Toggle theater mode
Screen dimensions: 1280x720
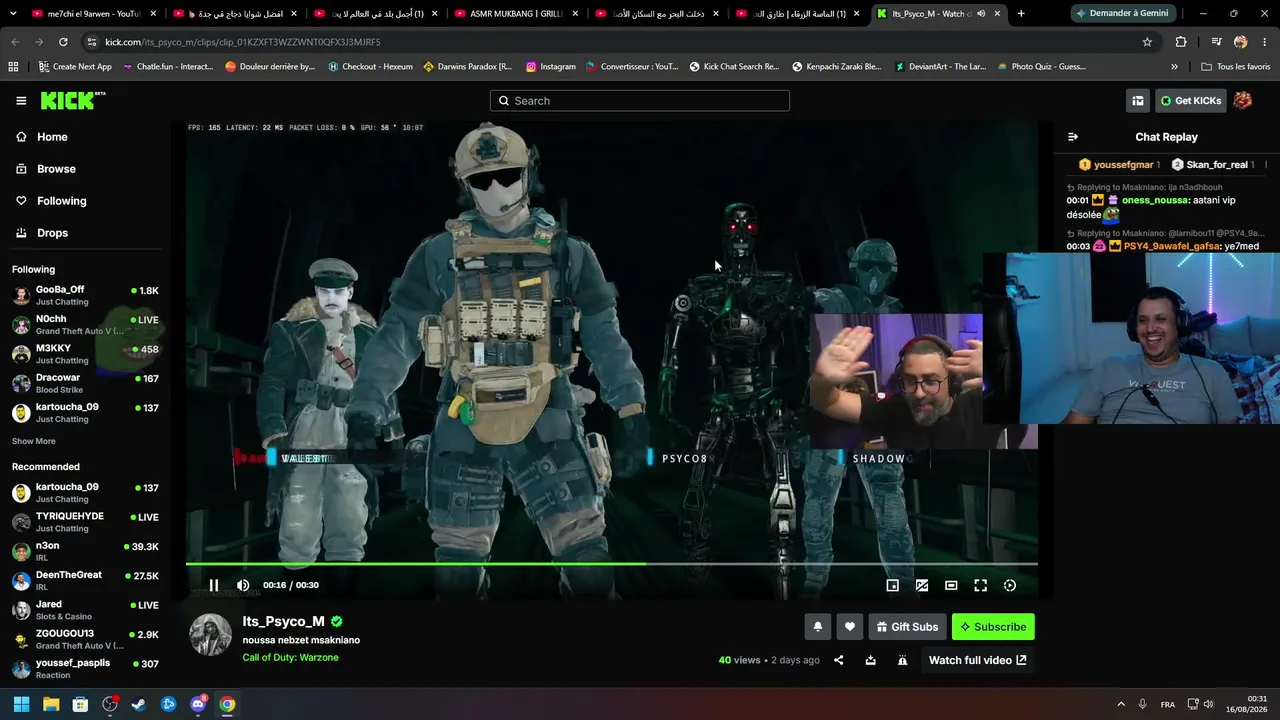click(951, 585)
